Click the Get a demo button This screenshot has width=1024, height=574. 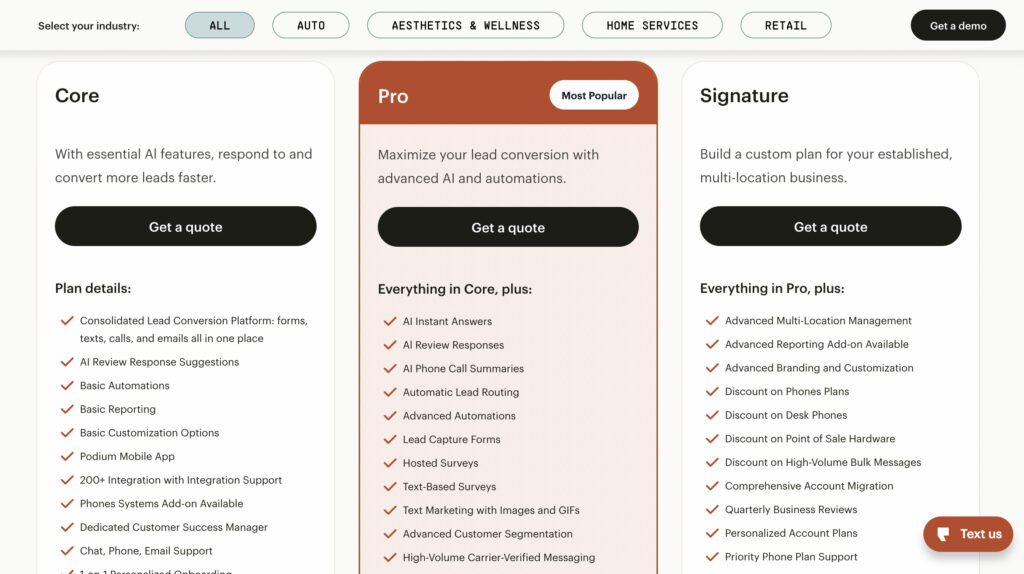pos(958,25)
